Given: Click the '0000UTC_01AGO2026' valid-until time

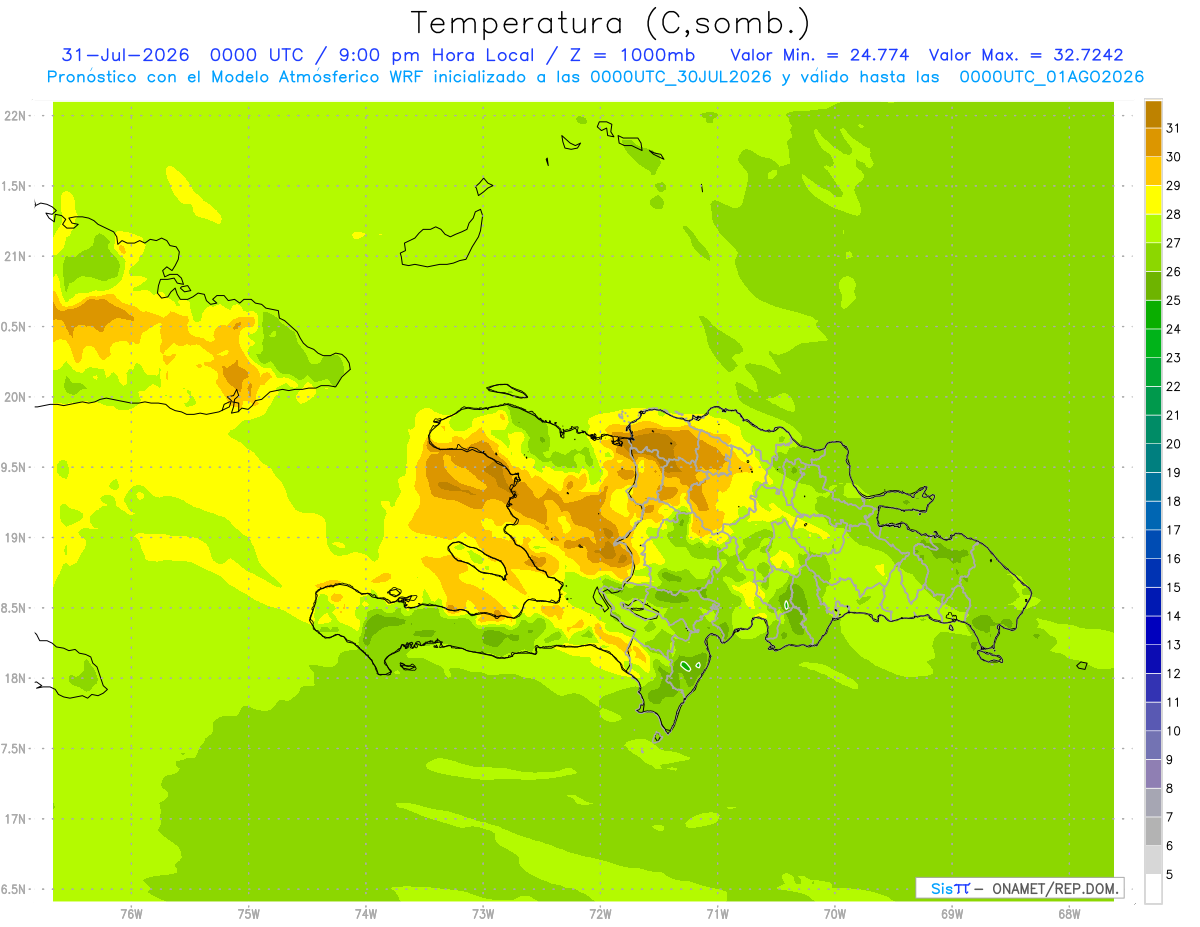Looking at the screenshot, I should pyautogui.click(x=1052, y=77).
